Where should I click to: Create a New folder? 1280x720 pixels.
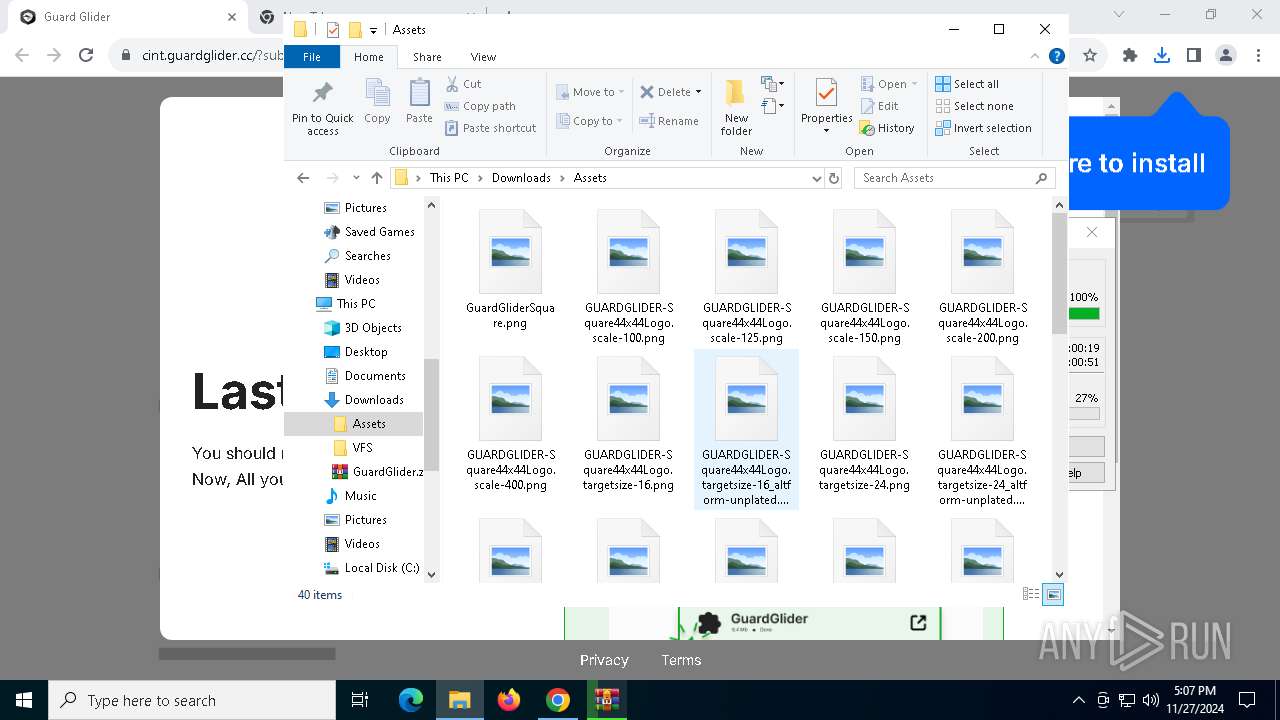(736, 107)
